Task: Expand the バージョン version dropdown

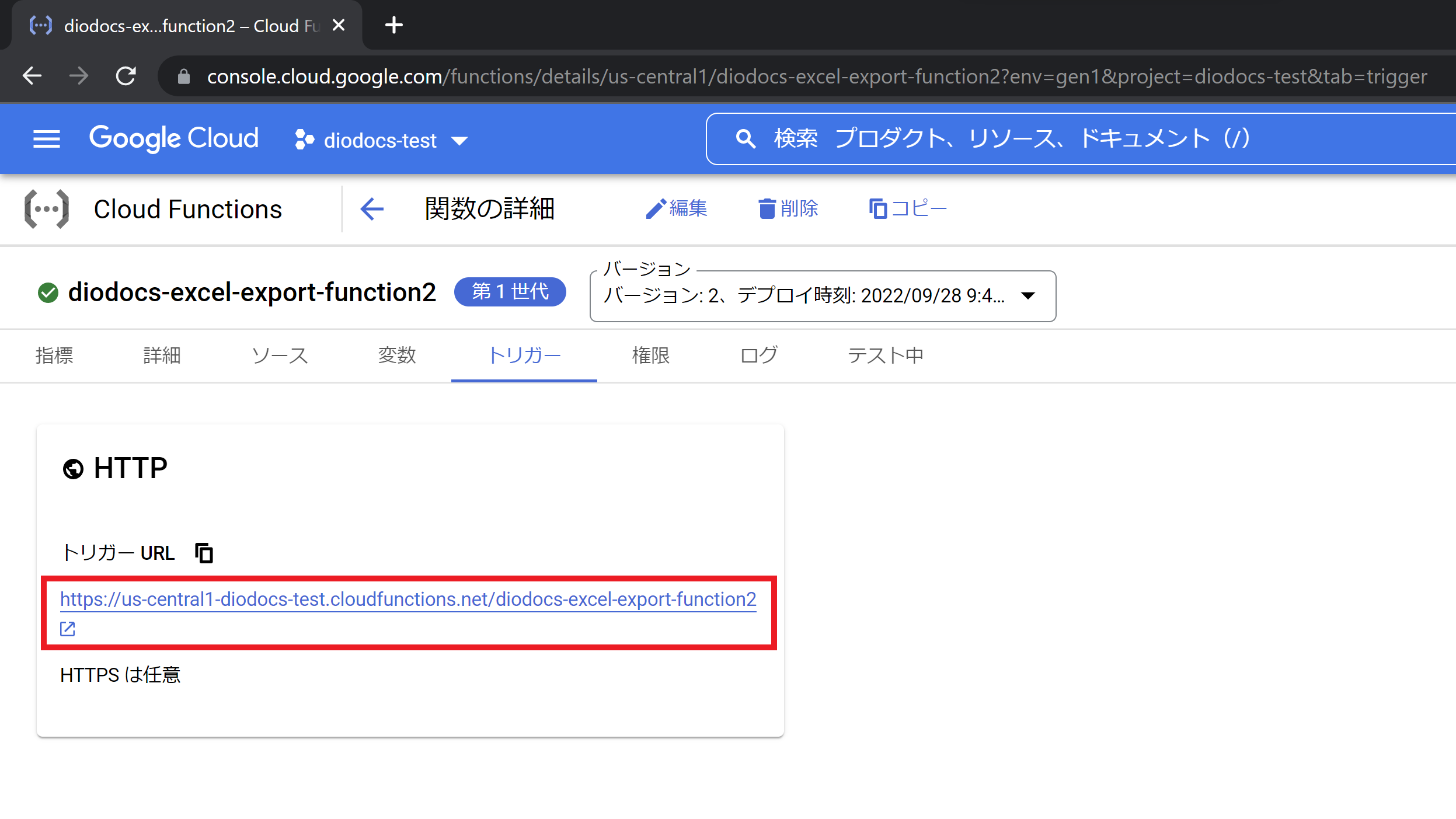Action: click(823, 296)
